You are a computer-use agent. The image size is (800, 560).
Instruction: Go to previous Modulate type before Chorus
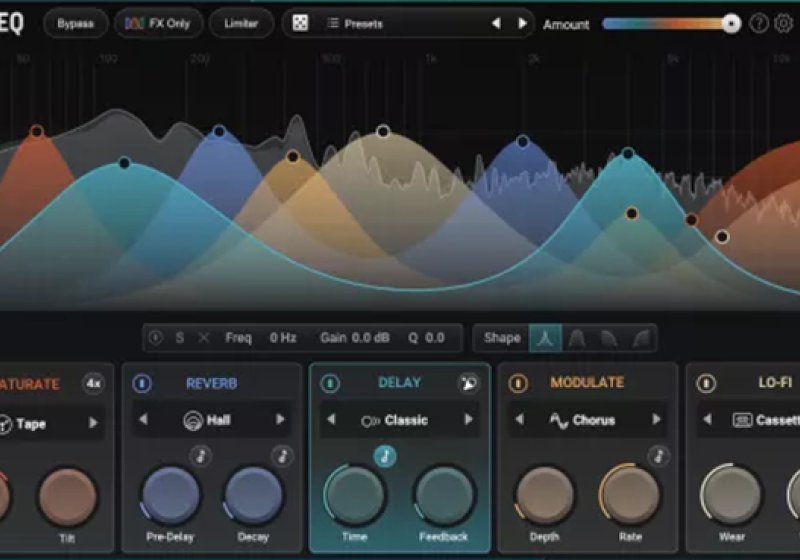point(519,419)
